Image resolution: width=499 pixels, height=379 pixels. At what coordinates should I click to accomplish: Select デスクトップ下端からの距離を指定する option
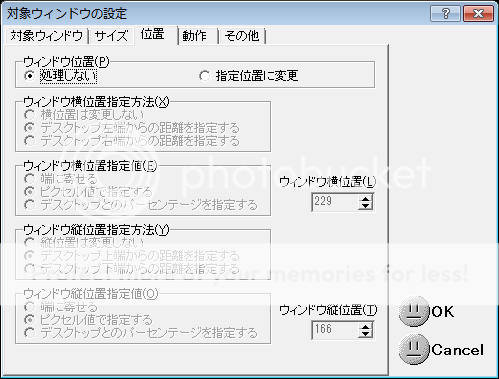pyautogui.click(x=132, y=269)
